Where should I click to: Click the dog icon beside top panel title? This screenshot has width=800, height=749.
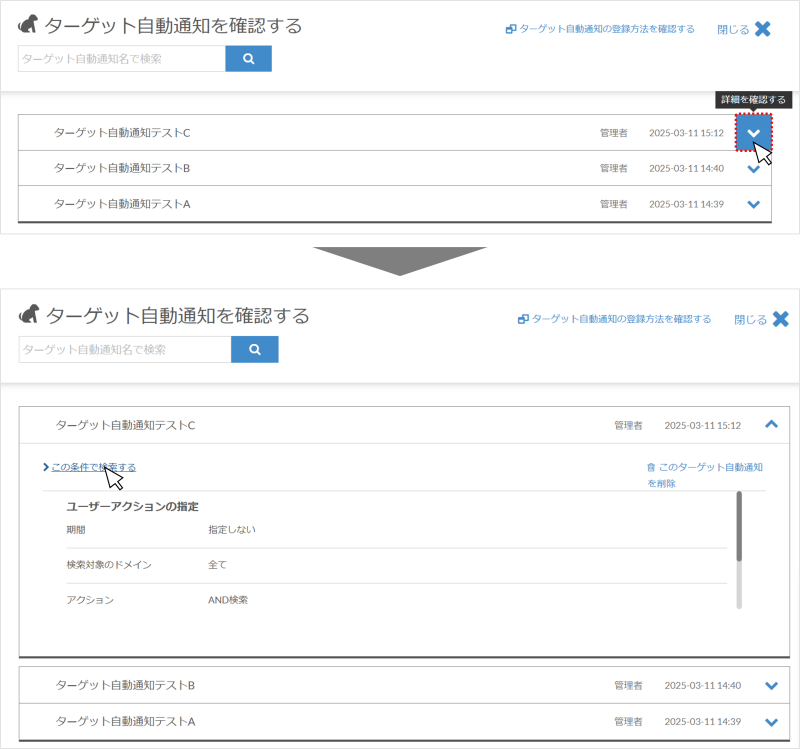28,23
